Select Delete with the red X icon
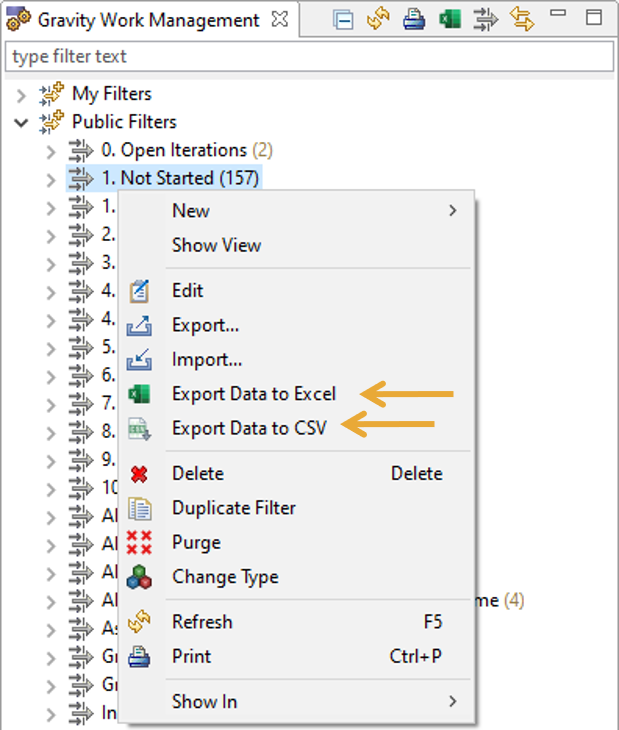Viewport: 619px width, 730px height. click(197, 474)
